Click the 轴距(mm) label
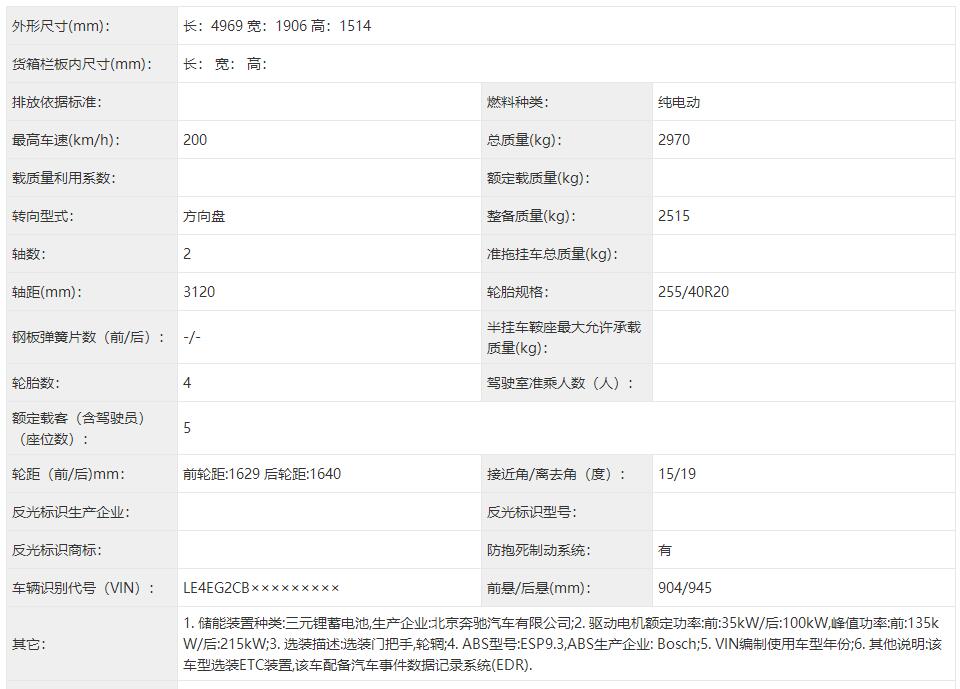This screenshot has width=960, height=689. [x=47, y=292]
